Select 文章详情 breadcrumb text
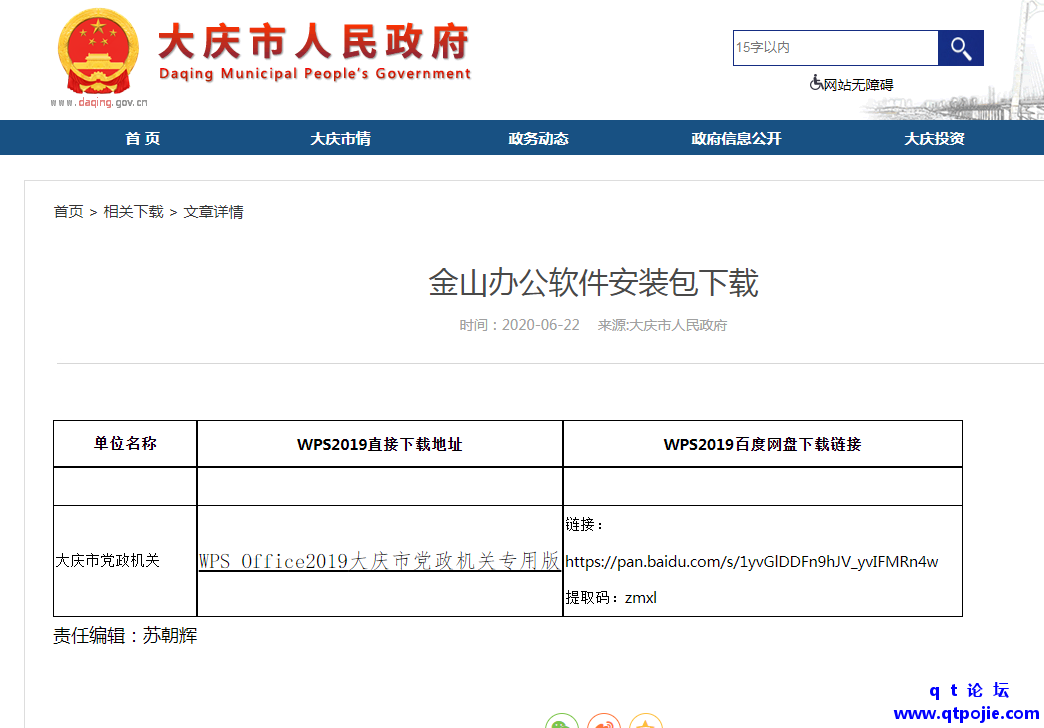This screenshot has height=728, width=1044. point(213,212)
